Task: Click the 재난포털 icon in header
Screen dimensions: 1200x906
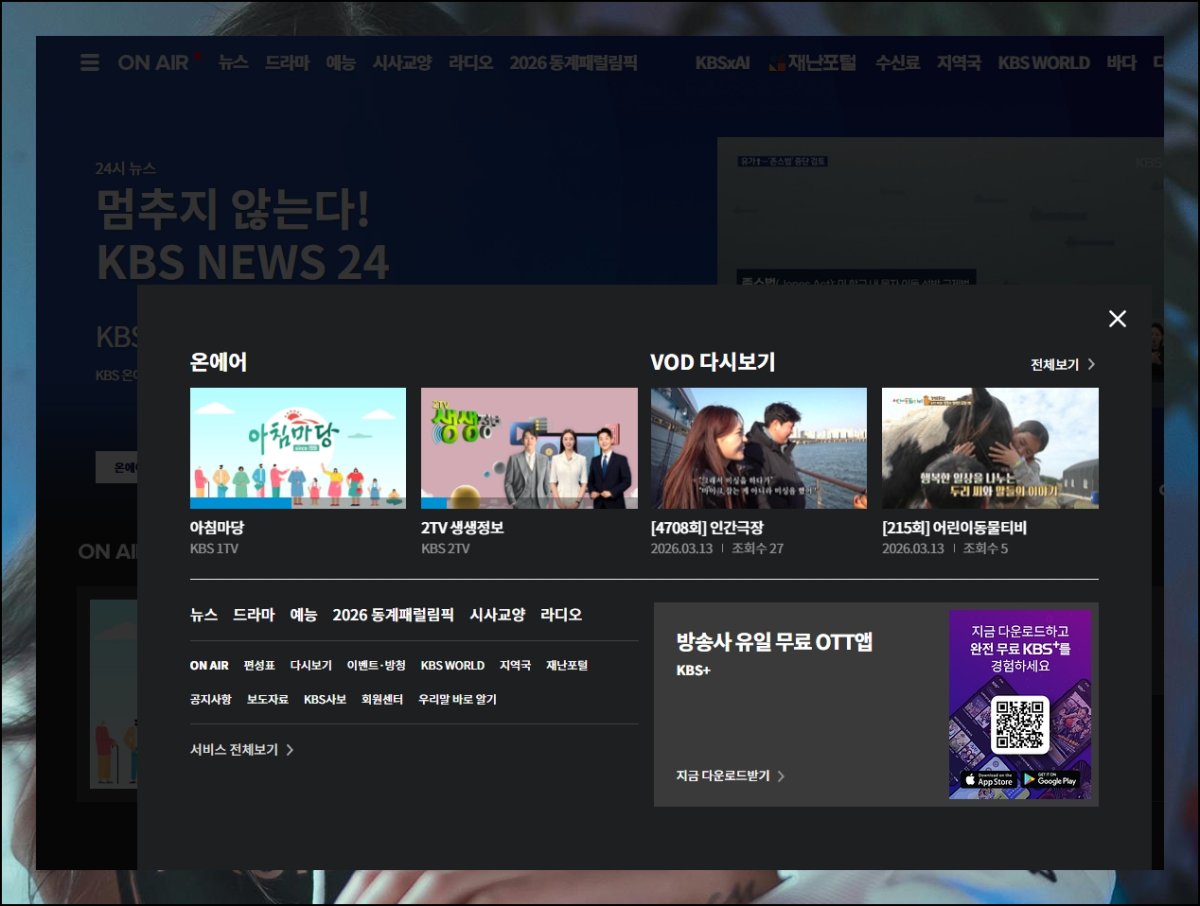Action: 777,63
